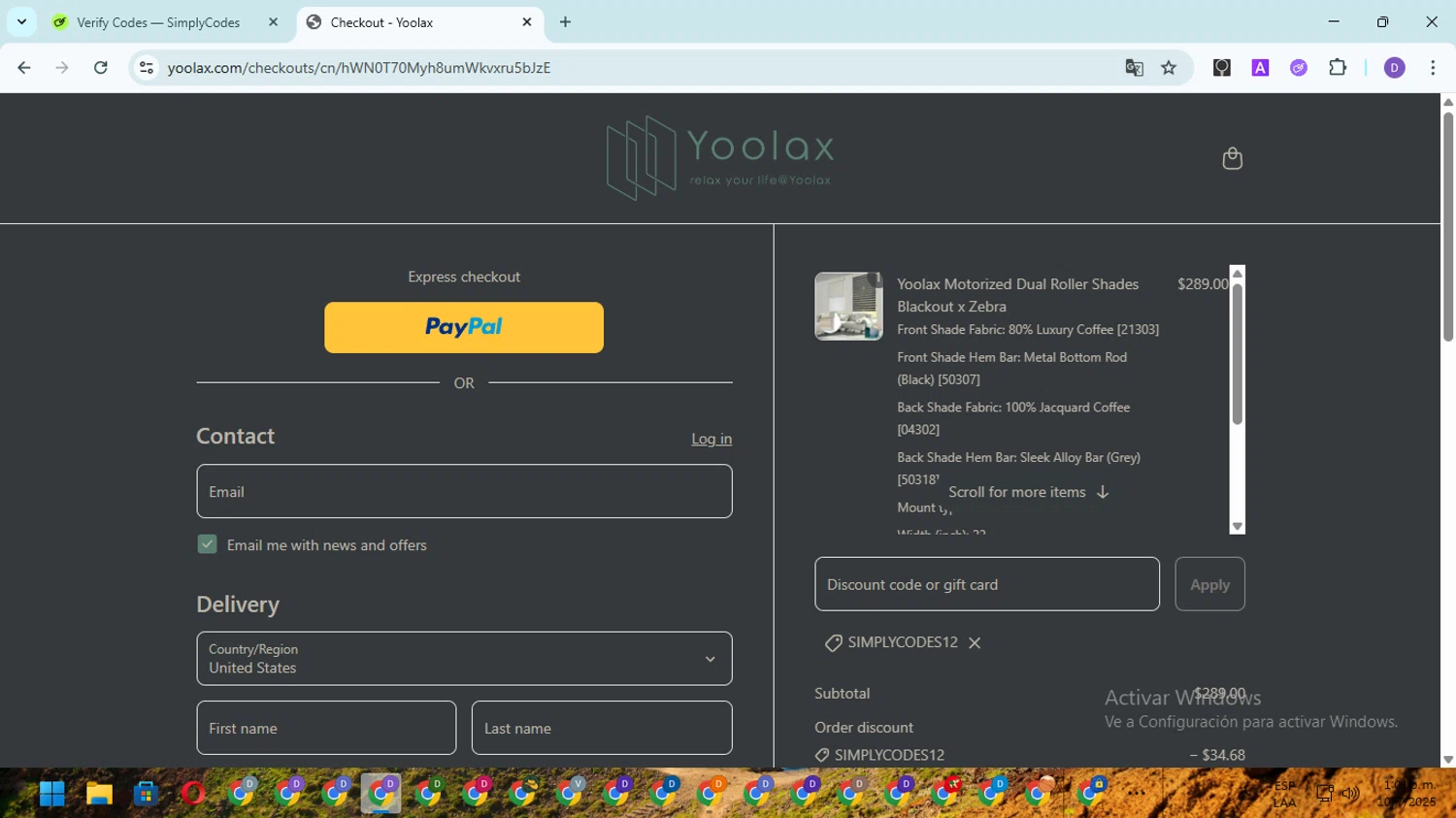Open the Extensions puzzle icon
1456x818 pixels.
1338,67
